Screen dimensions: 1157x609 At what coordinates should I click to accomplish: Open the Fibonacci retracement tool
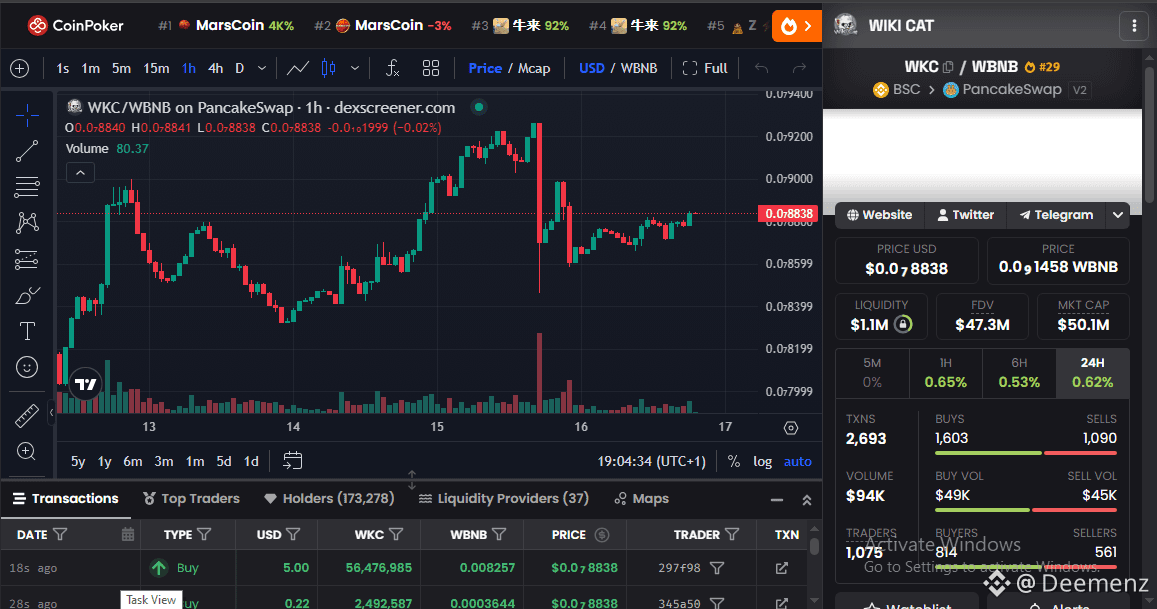(x=27, y=187)
